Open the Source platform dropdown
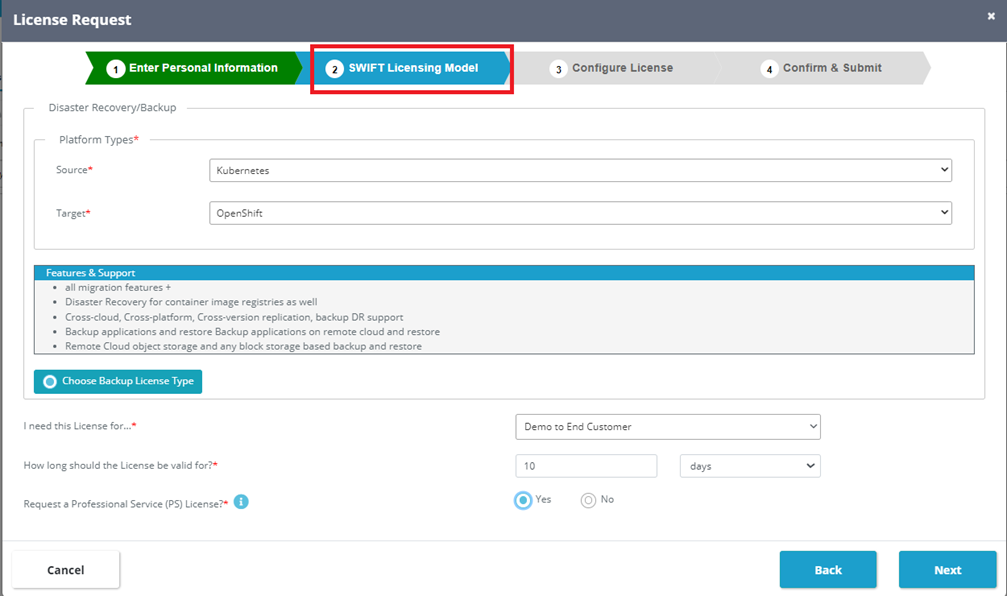 pos(581,170)
